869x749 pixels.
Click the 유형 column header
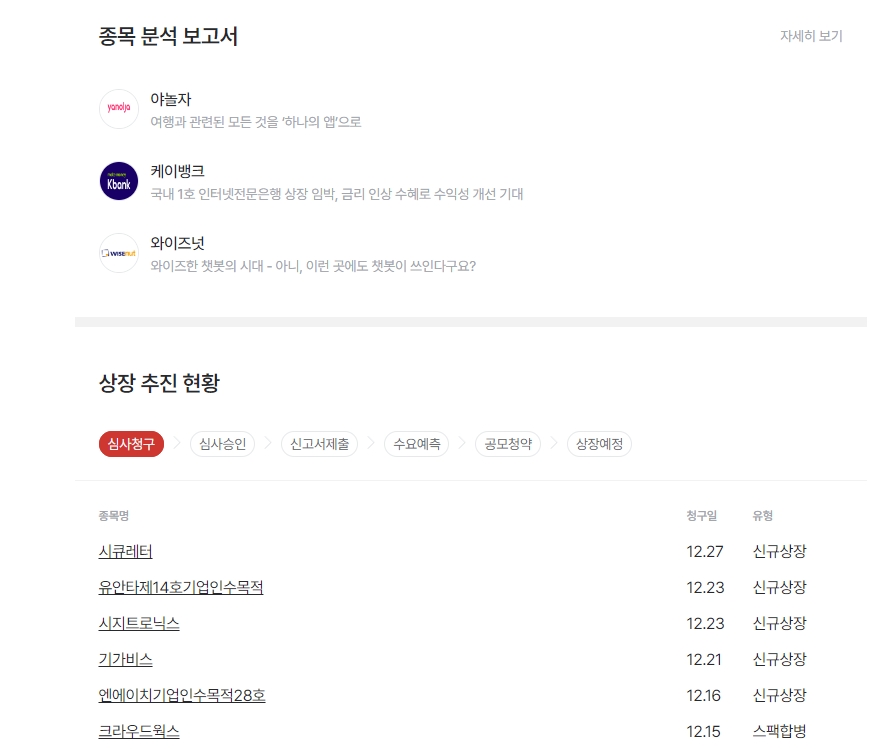point(763,516)
